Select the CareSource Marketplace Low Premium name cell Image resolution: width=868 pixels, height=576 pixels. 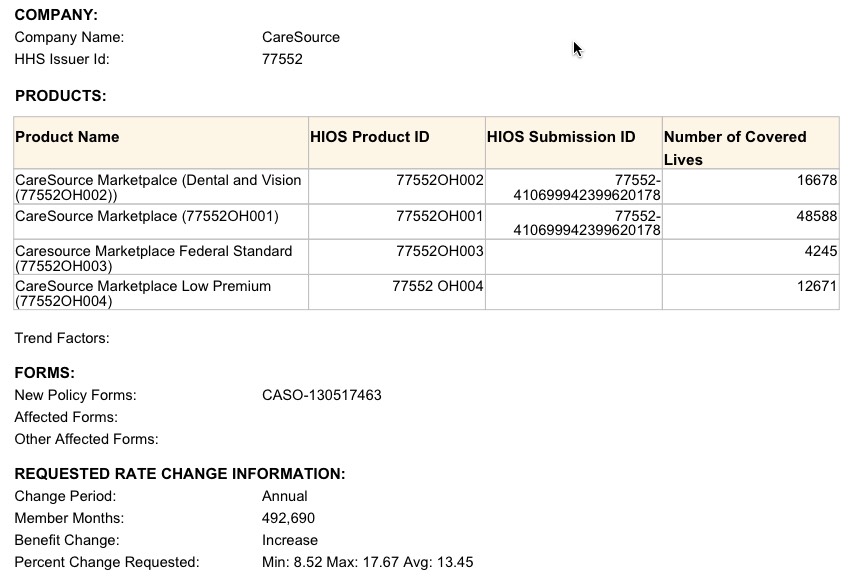tap(143, 293)
